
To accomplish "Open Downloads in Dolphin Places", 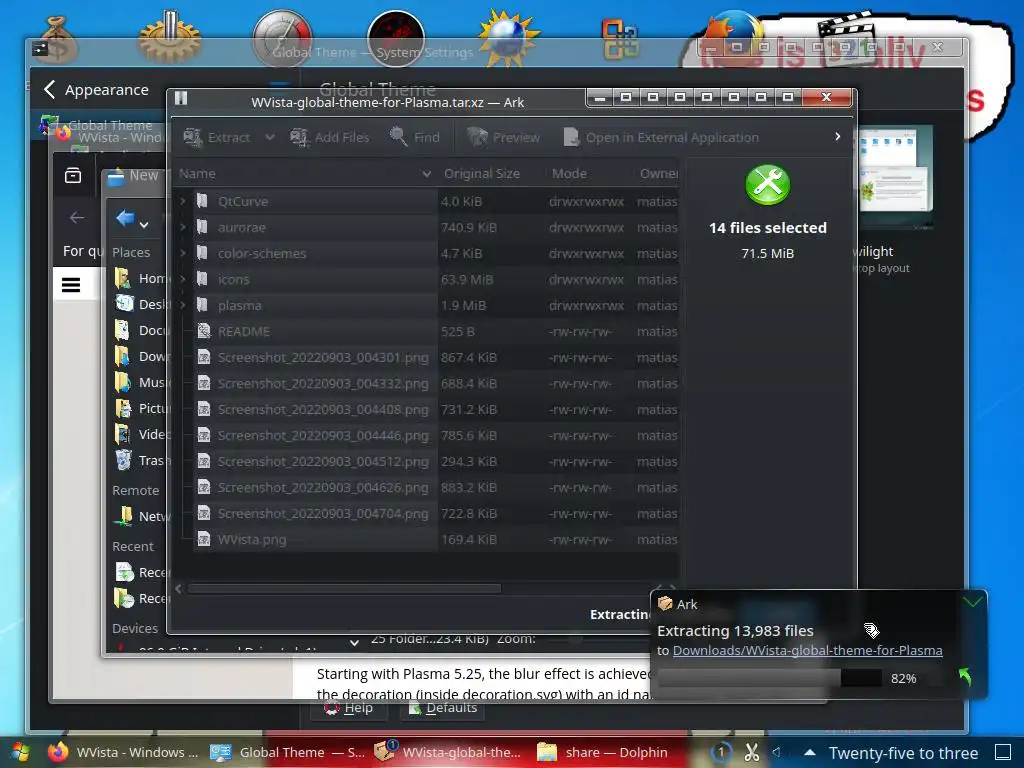I will point(140,357).
